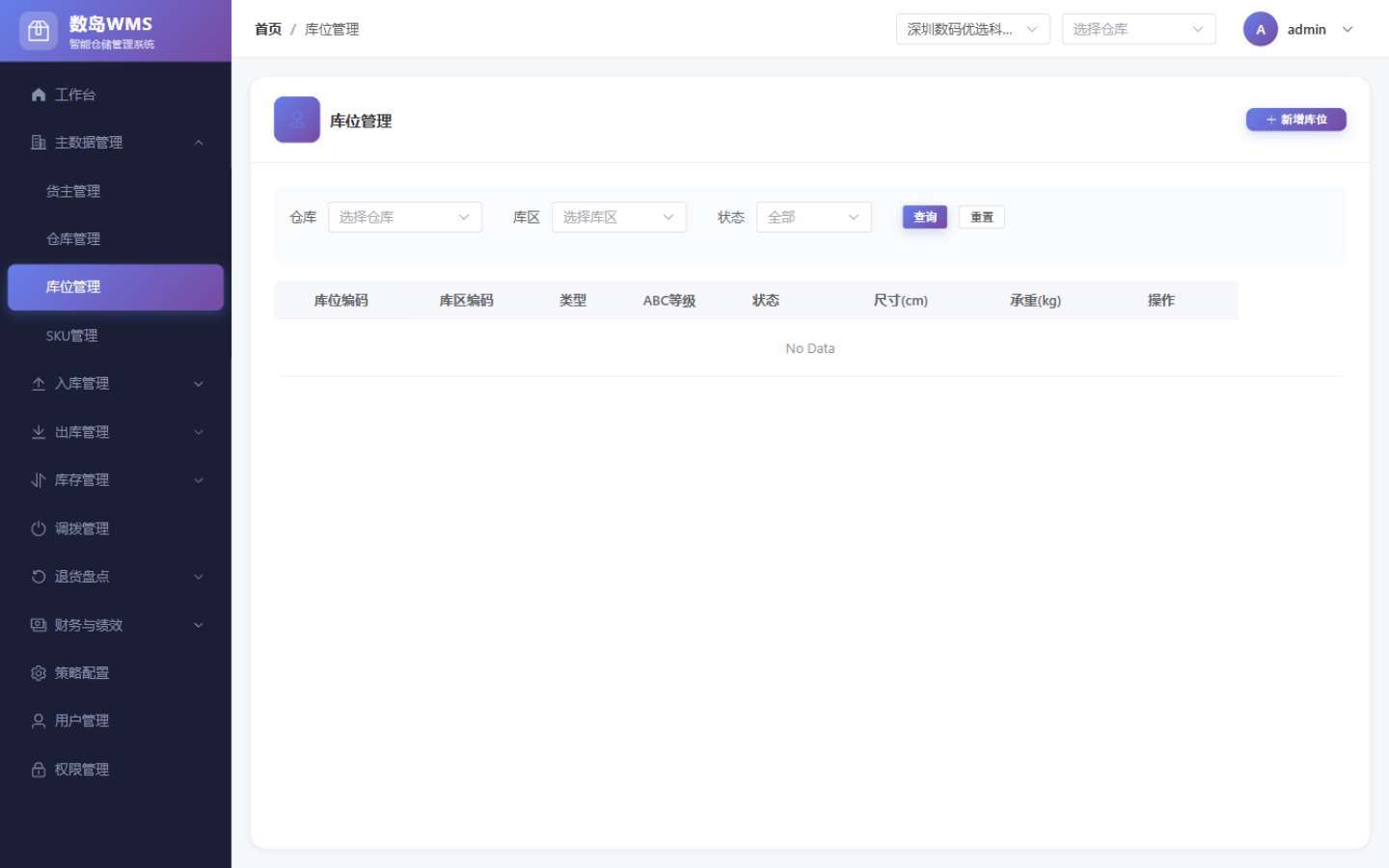Click the download icon beside 出库管理
The width and height of the screenshot is (1389, 868).
pos(39,432)
